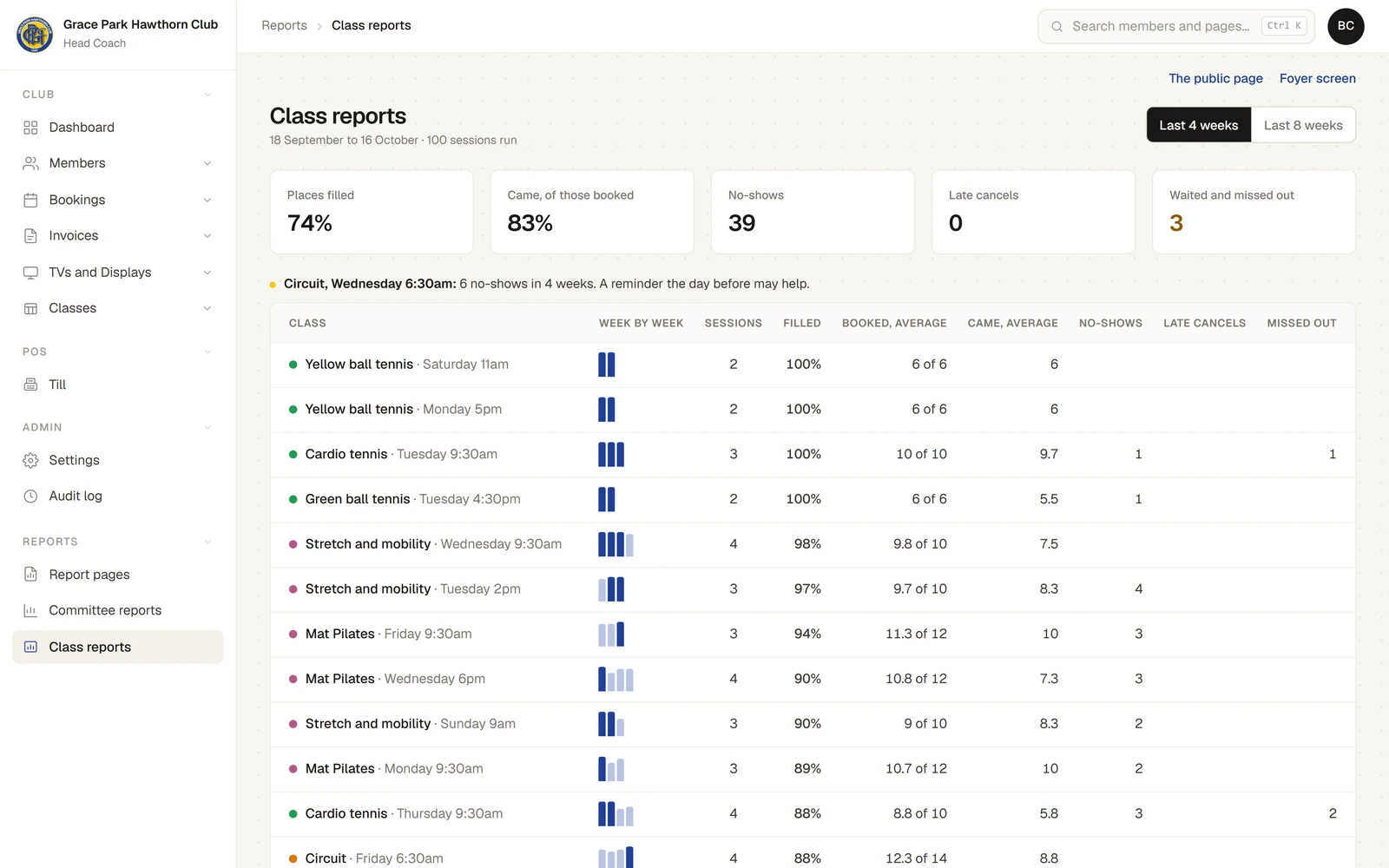Click the Till register icon
The image size is (1389, 868).
tap(30, 385)
